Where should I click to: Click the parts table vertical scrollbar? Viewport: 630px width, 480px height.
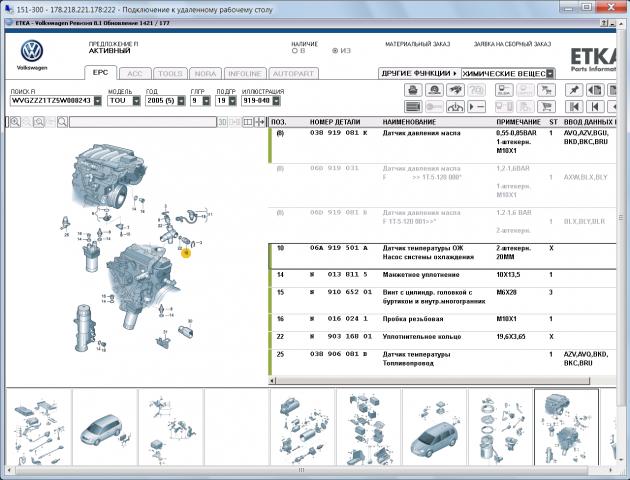[620, 217]
